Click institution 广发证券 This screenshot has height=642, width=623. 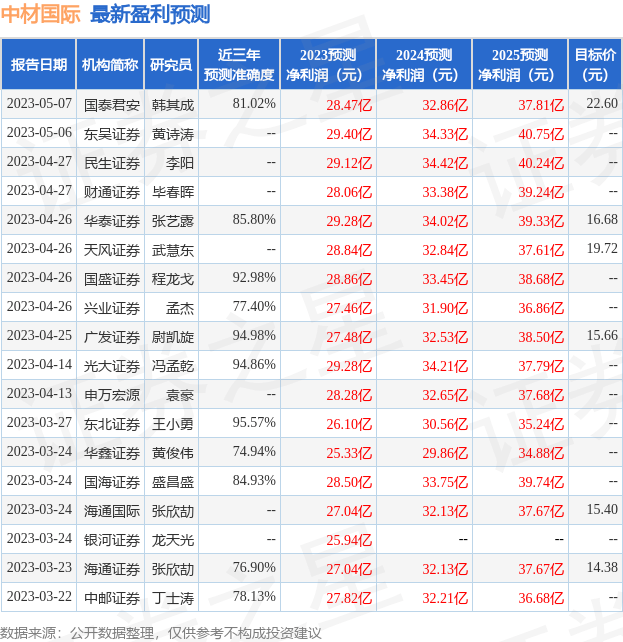tap(112, 337)
